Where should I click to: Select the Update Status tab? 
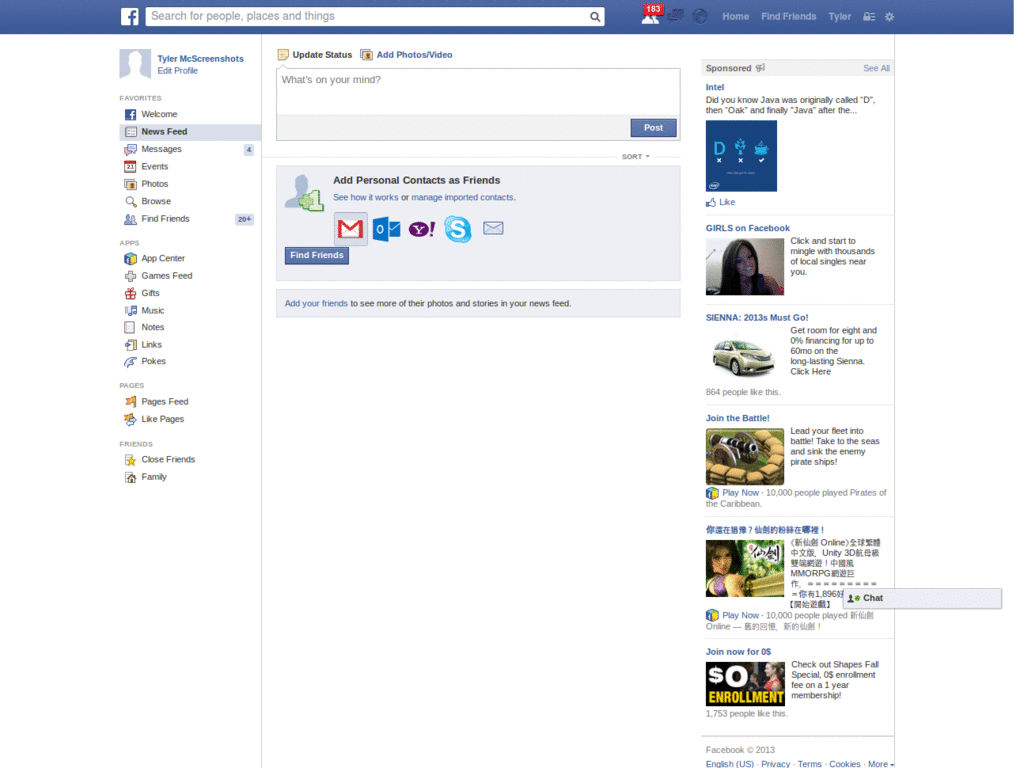click(x=315, y=55)
